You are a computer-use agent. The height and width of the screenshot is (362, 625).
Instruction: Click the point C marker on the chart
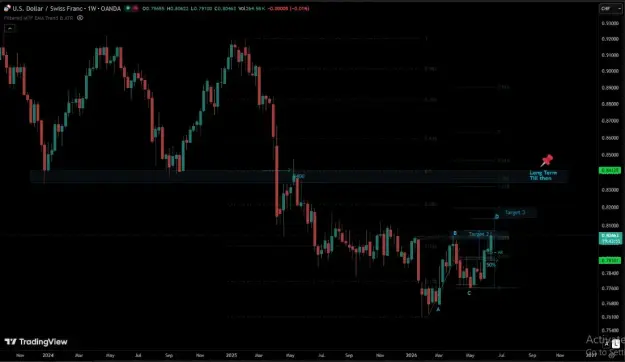point(469,293)
